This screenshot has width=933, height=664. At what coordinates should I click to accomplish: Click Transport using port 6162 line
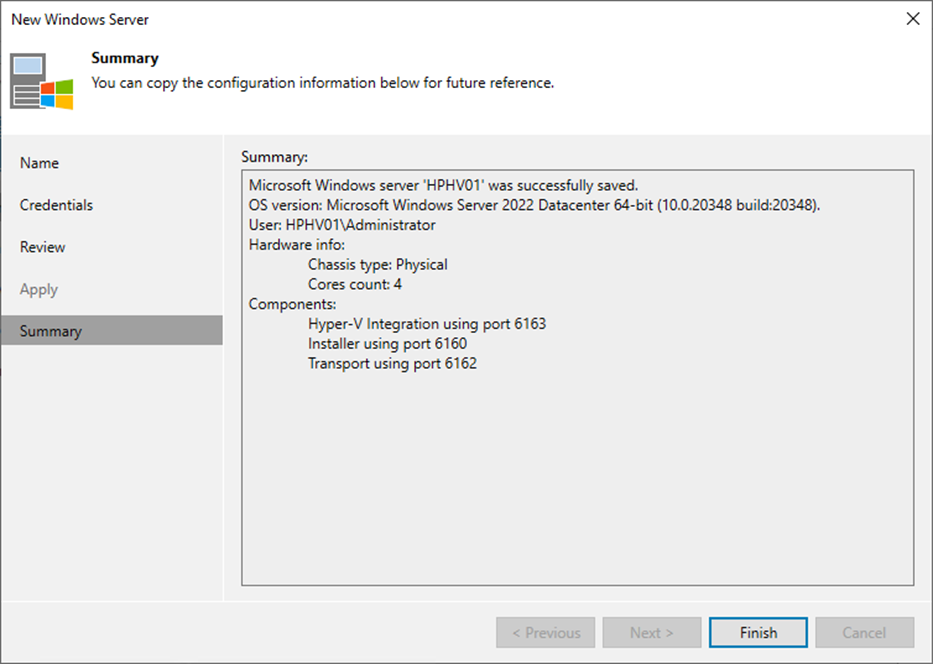pos(392,364)
